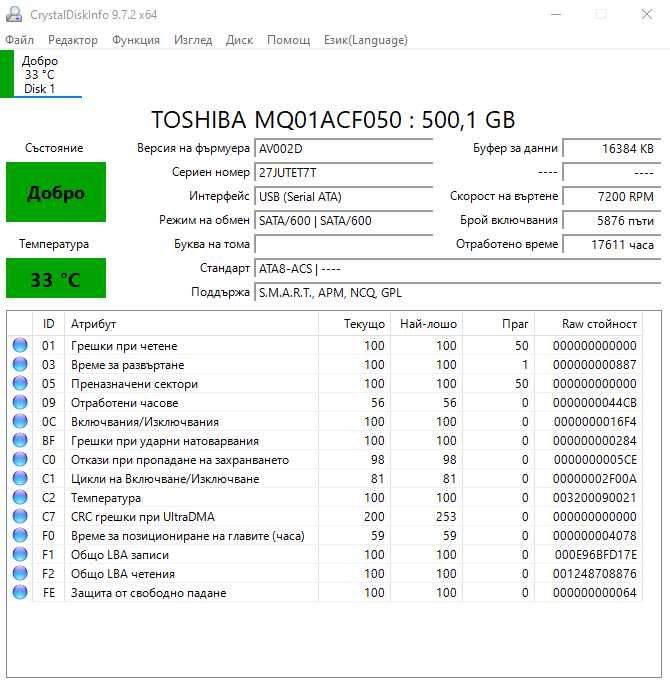
Task: Click status orb for Преназначени сектори
Action: pos(20,383)
